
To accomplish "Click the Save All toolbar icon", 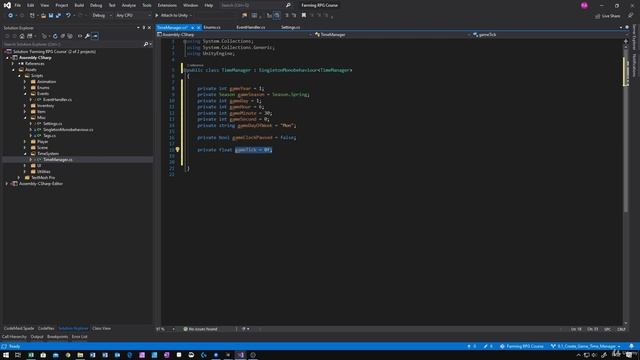I will point(58,16).
